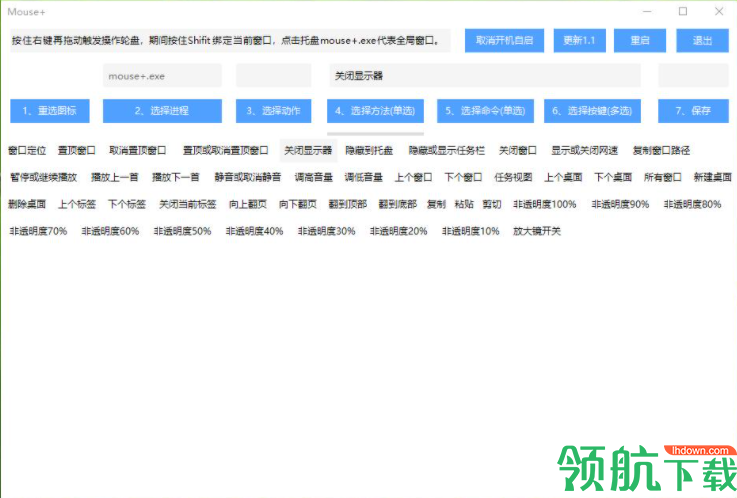The height and width of the screenshot is (498, 737).
Task: Choose 新建桌面 option
Action: (713, 177)
